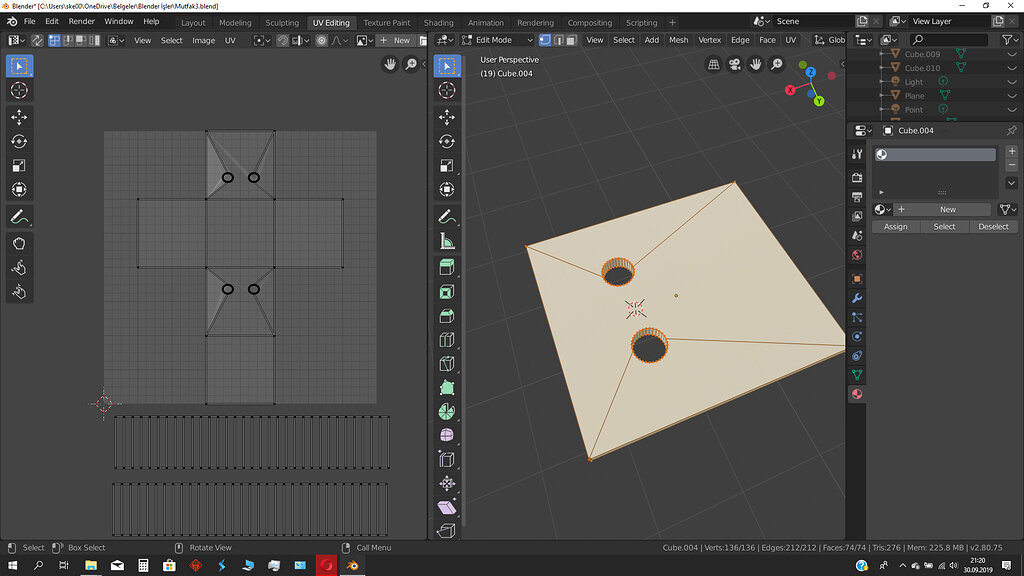Viewport: 1024px width, 576px height.
Task: Open the Material properties tab
Action: (857, 394)
